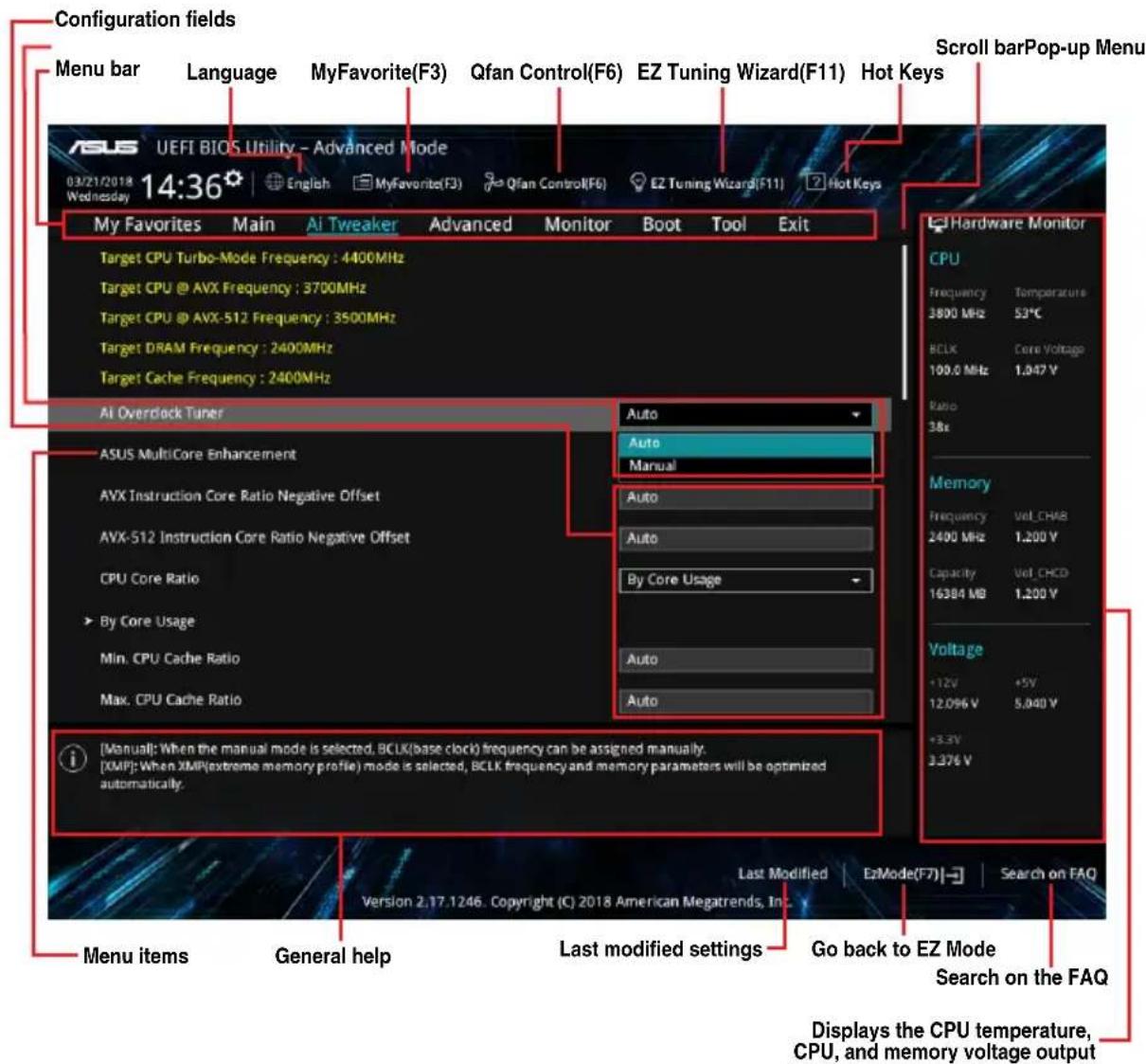The height and width of the screenshot is (1064, 1146).
Task: Open the Boot tab
Action: 661,225
